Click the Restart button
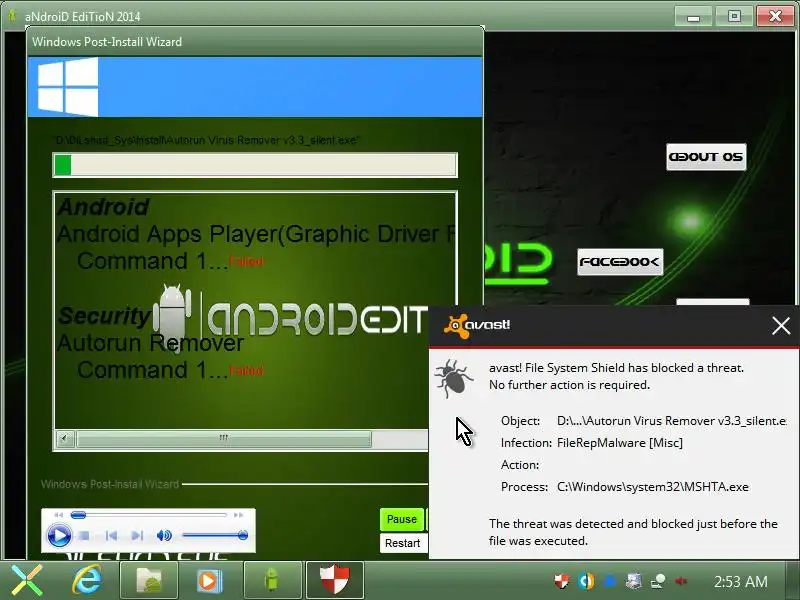800x600 pixels. point(403,543)
